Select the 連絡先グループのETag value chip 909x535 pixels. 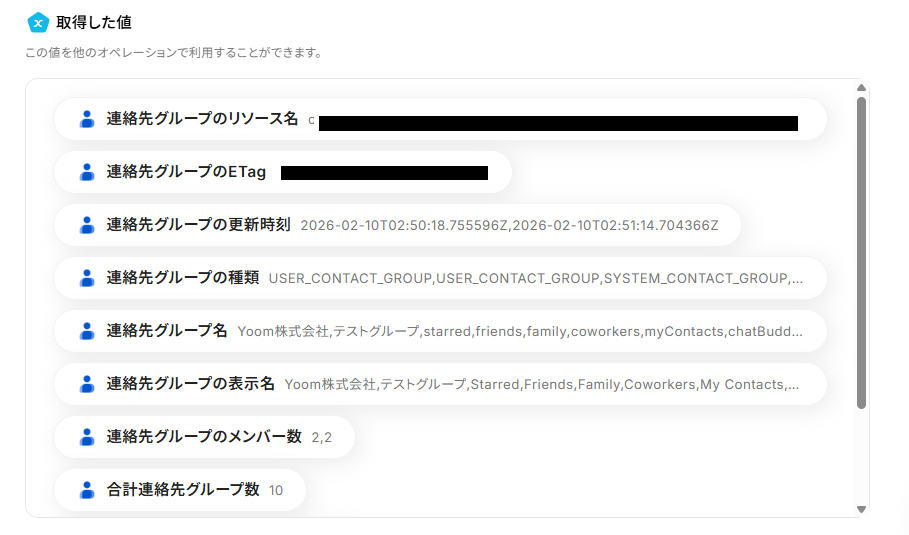[283, 172]
